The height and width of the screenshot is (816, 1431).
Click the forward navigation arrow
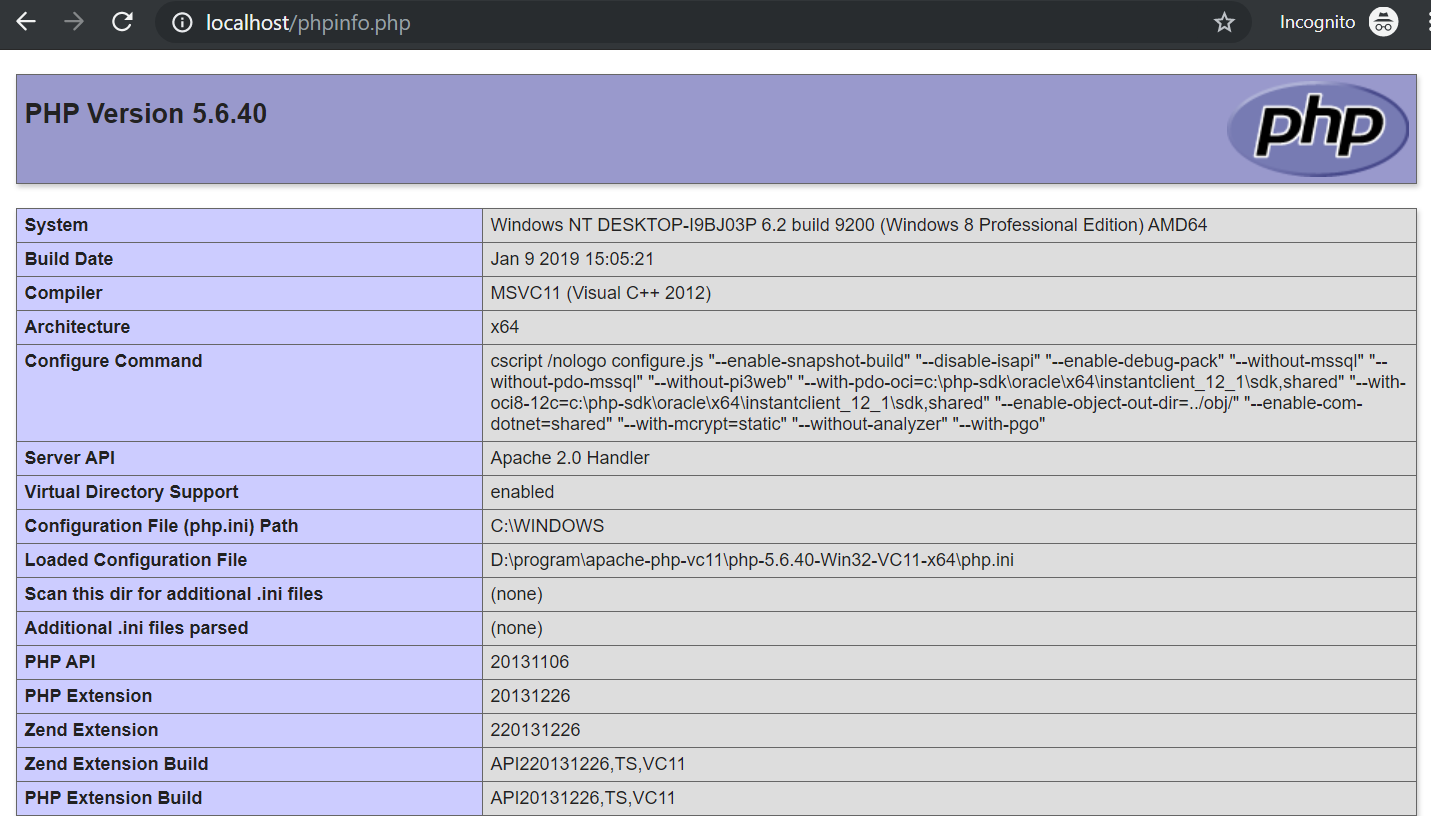click(73, 21)
